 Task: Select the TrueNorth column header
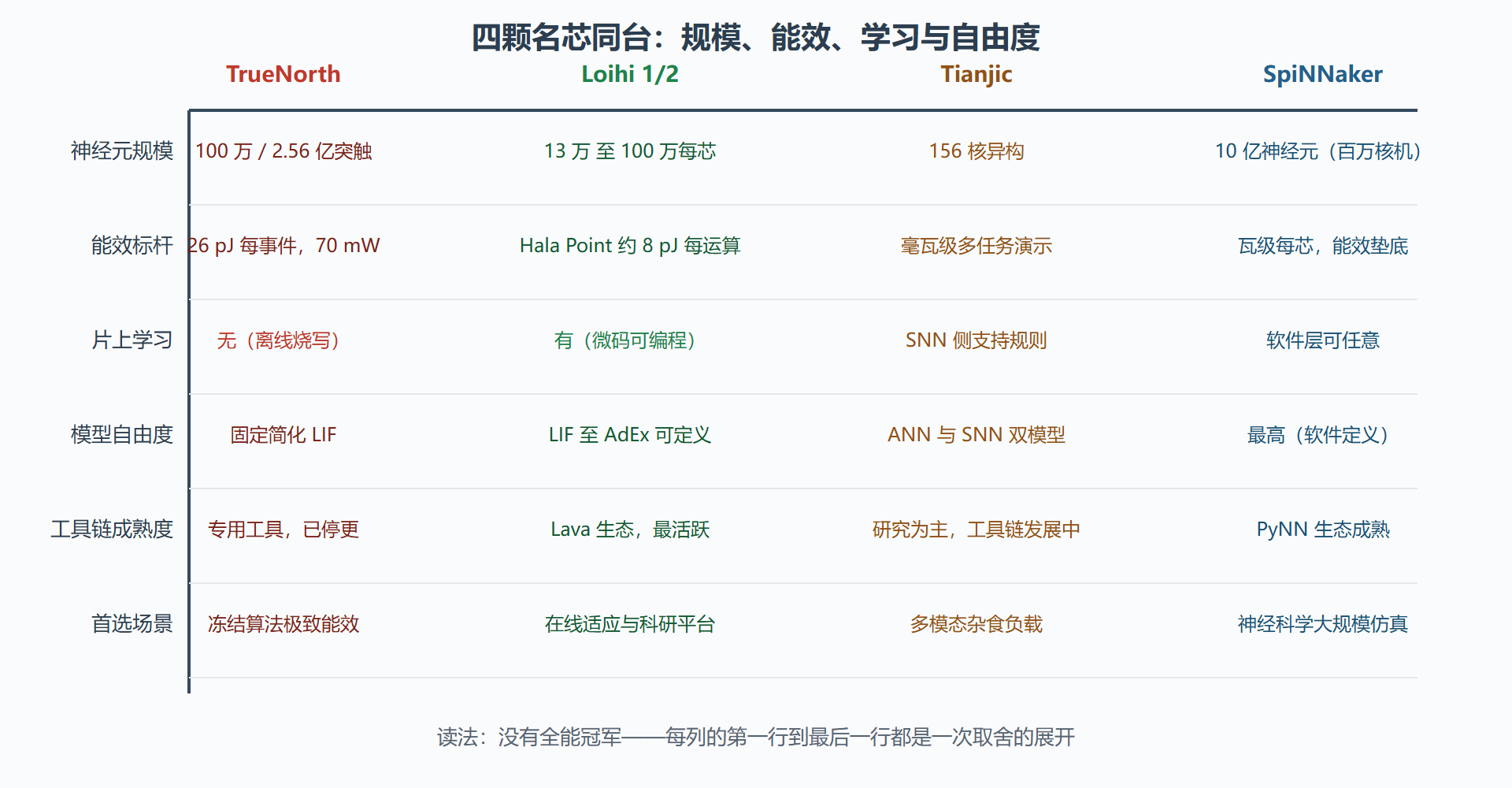click(x=283, y=74)
